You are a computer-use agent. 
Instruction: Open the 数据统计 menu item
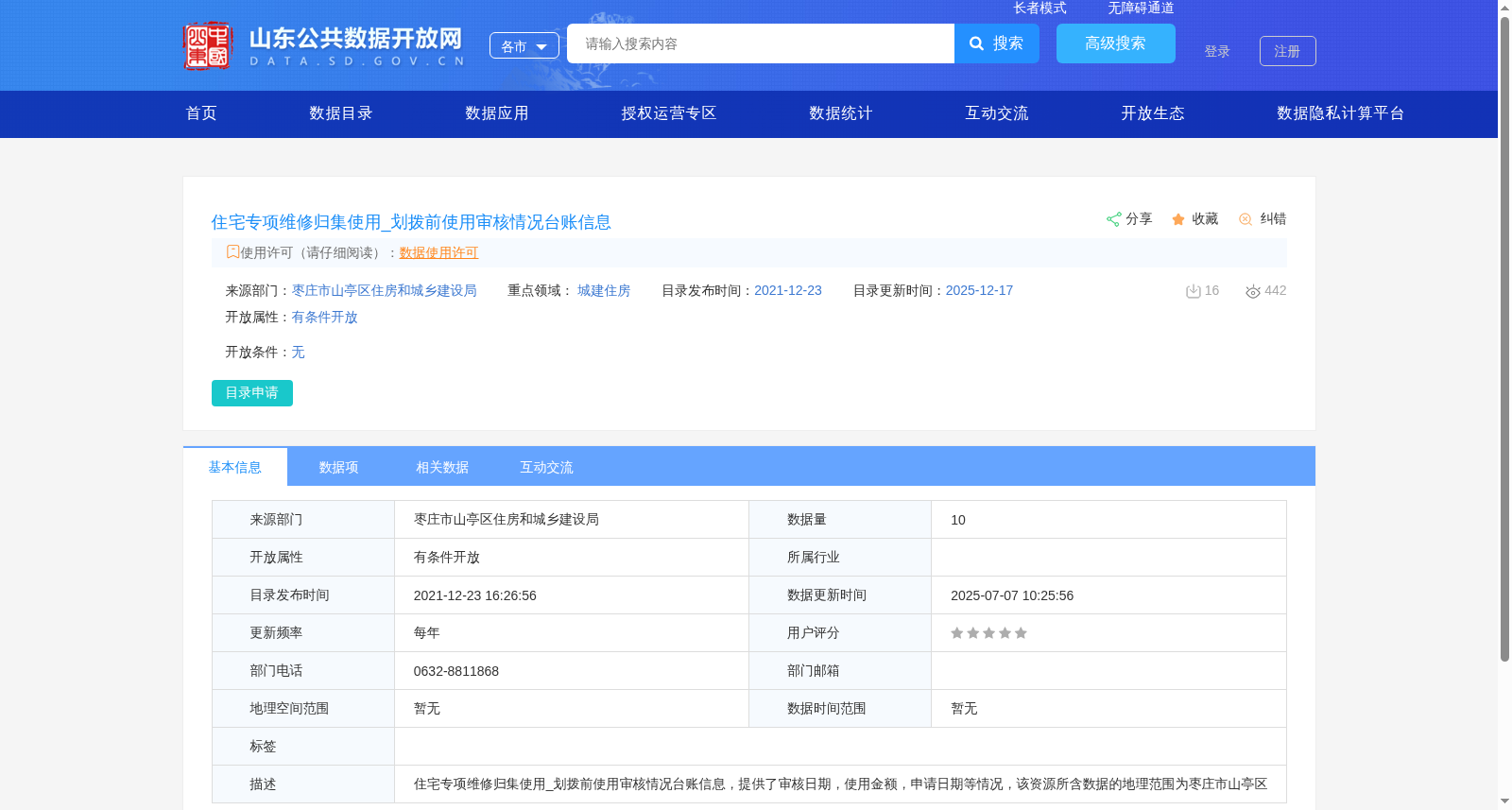[x=841, y=113]
